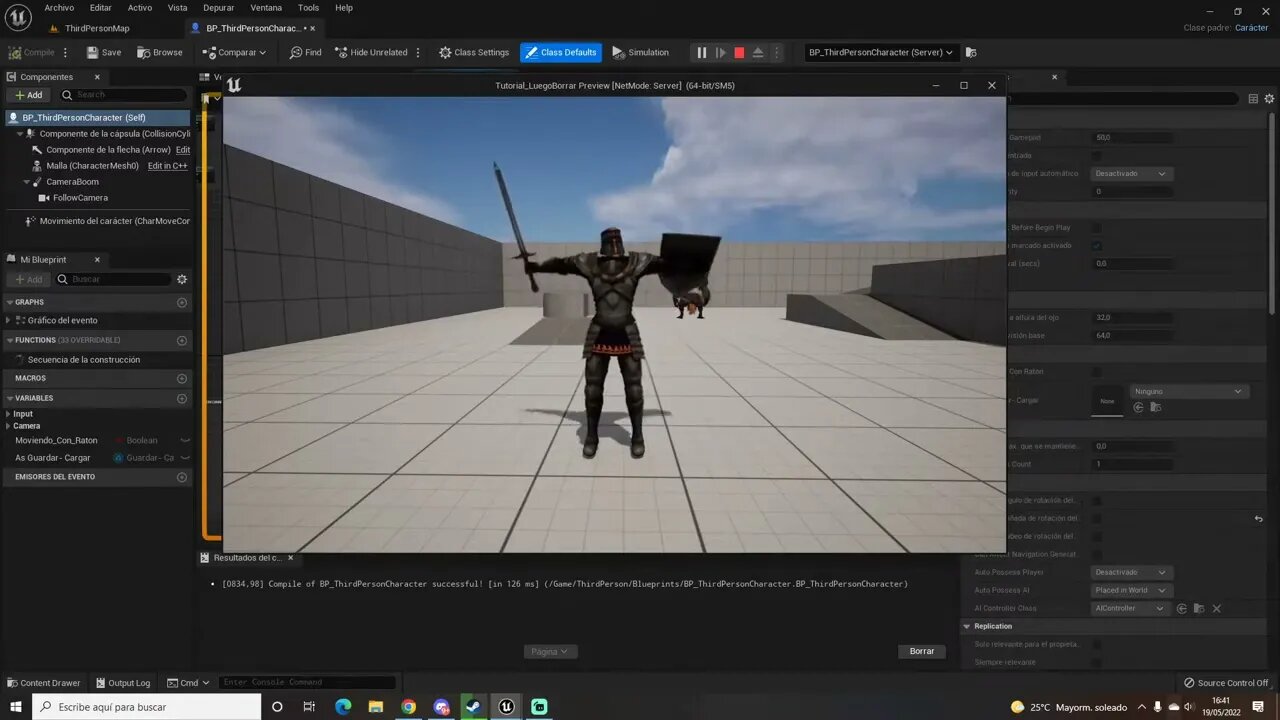
Task: Save the blueprint with the Save icon
Action: [103, 52]
